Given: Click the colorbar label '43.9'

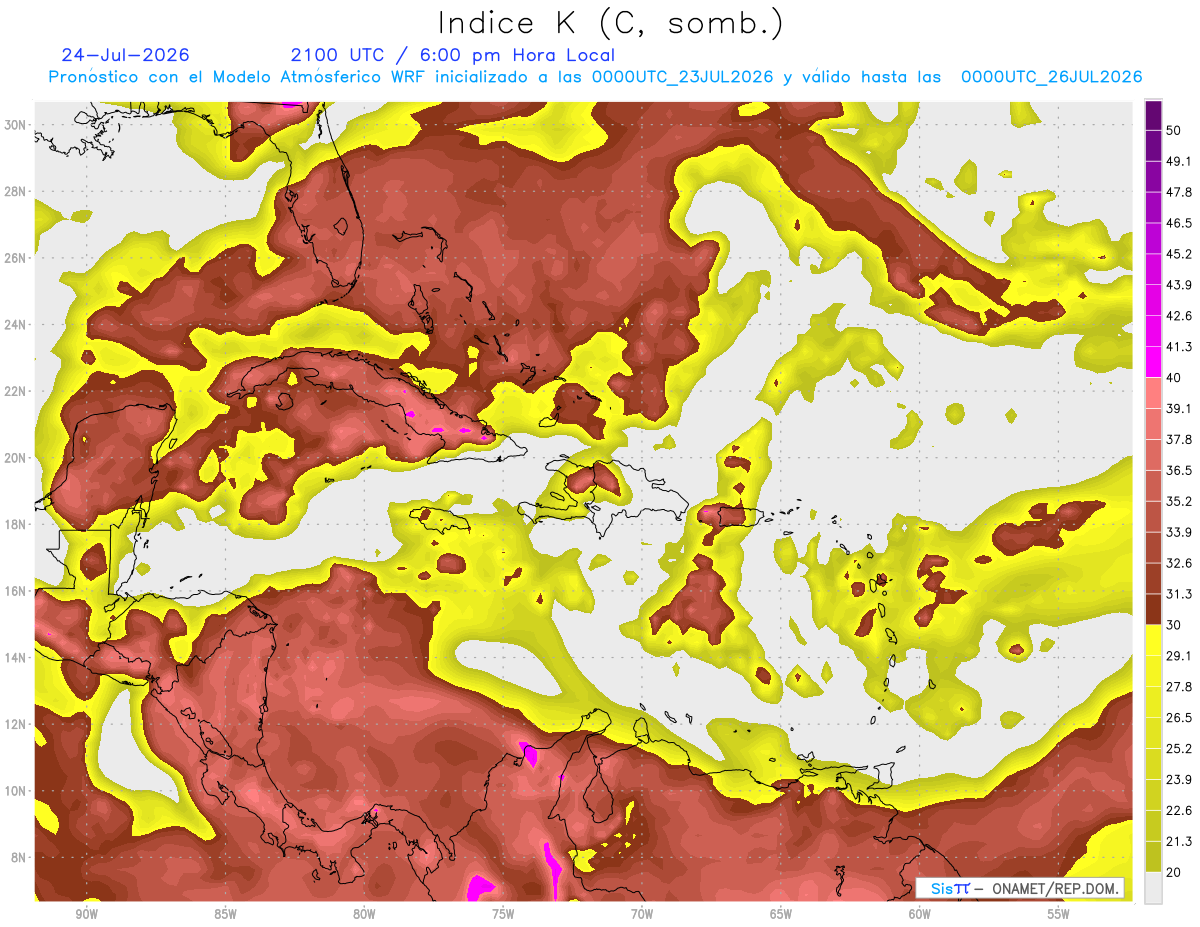Looking at the screenshot, I should tap(1180, 285).
